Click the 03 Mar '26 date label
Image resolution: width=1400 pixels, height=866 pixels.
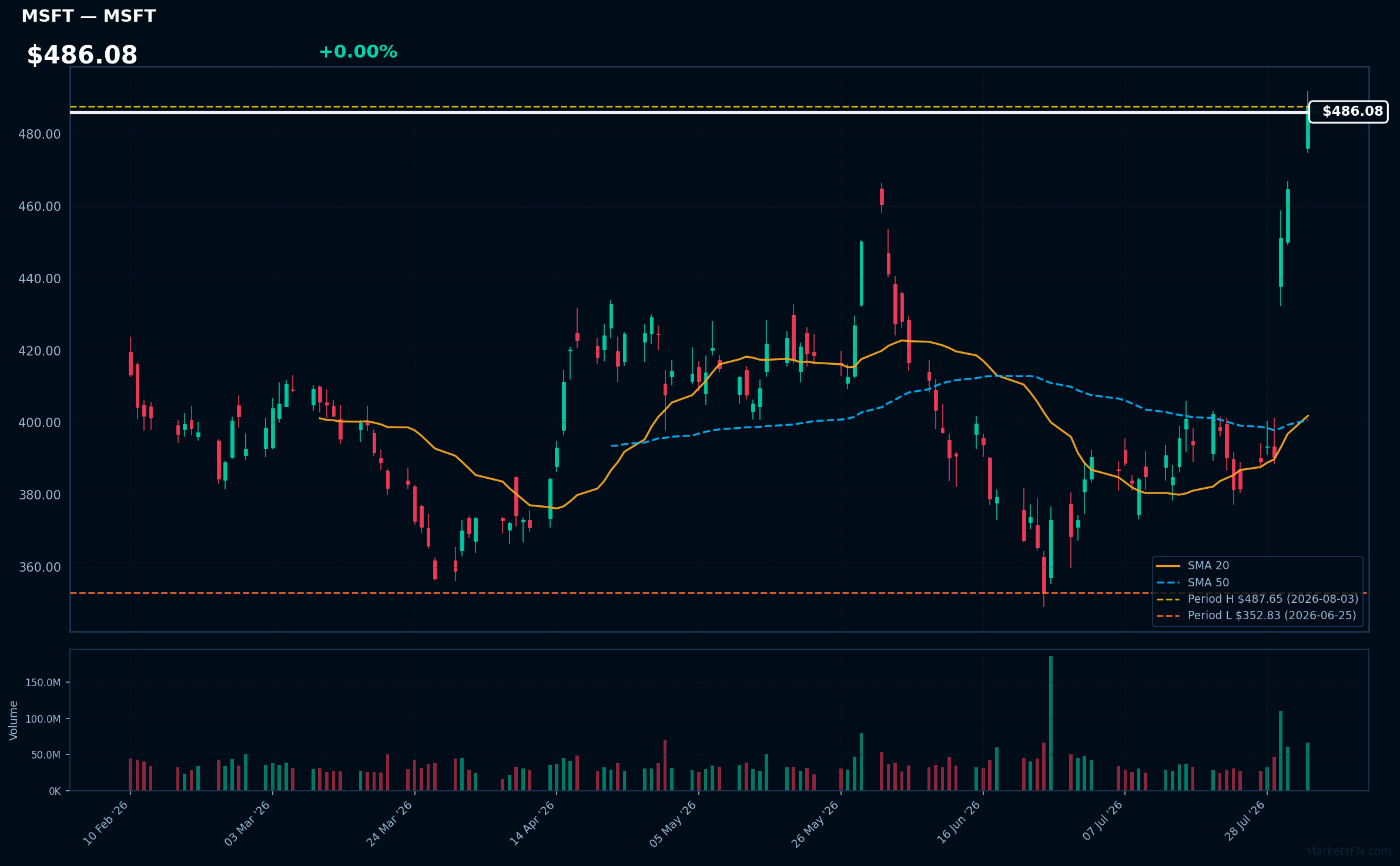[x=247, y=823]
